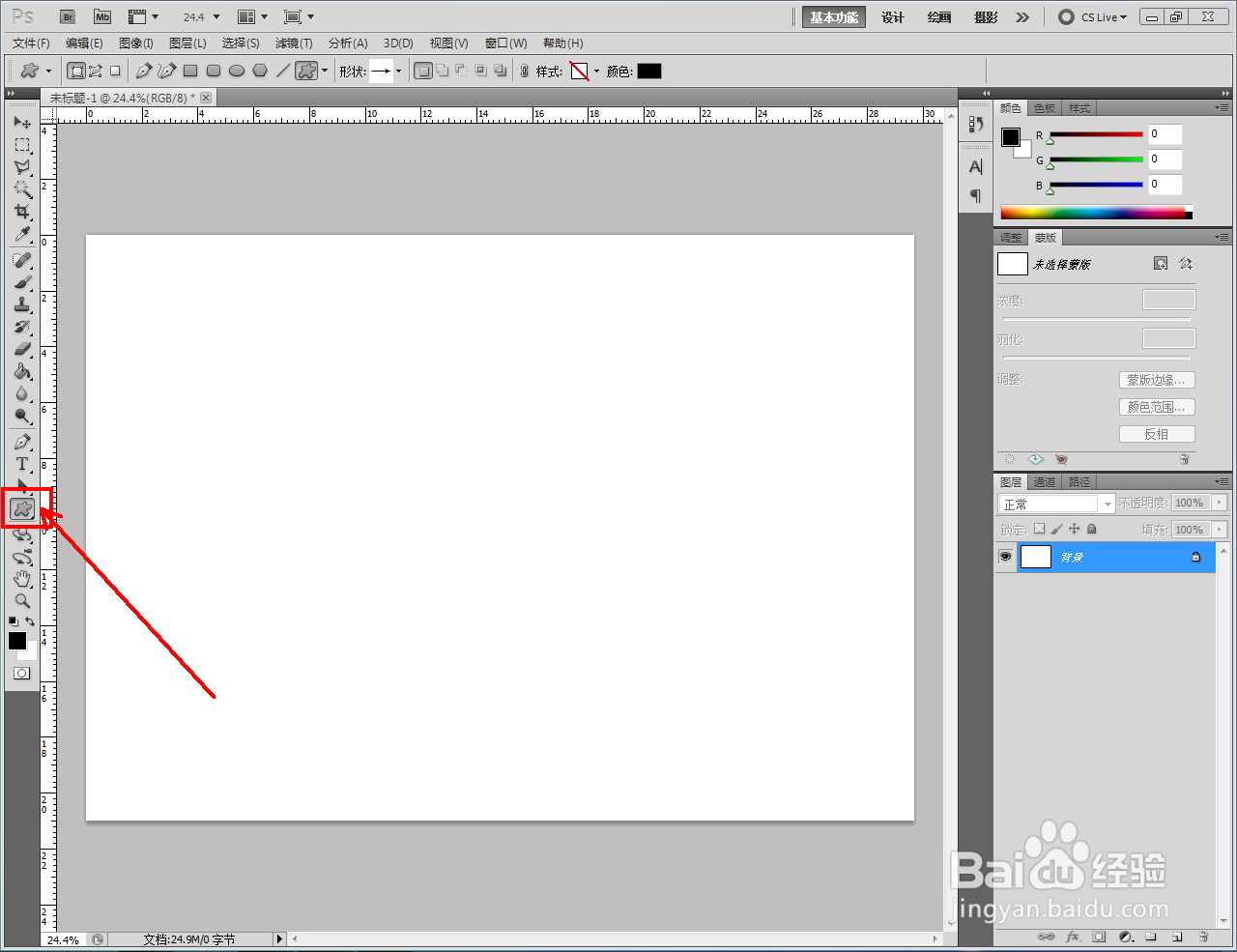The image size is (1237, 952).
Task: Select the Magic Wand tool
Action: tap(22, 189)
